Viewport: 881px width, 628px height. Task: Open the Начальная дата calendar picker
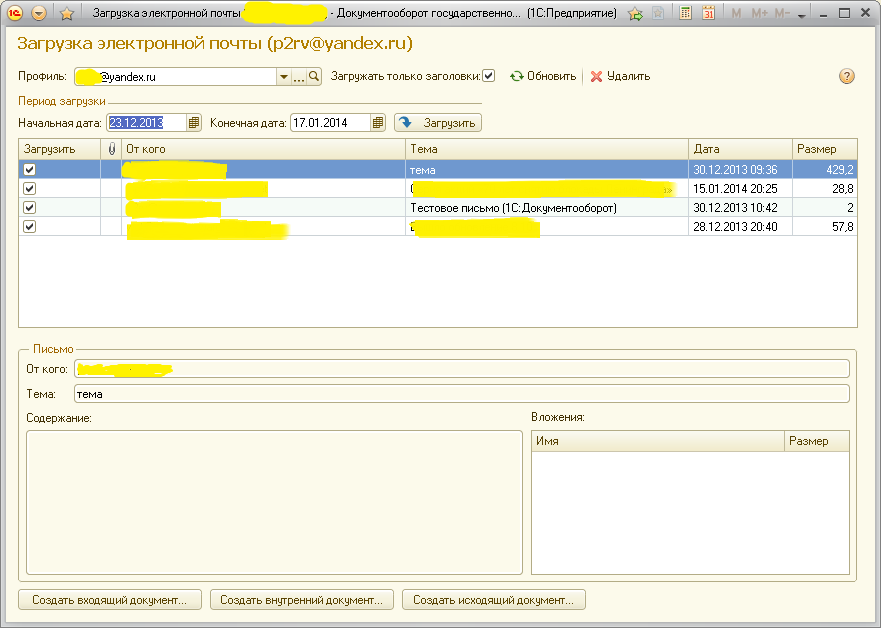coord(194,122)
